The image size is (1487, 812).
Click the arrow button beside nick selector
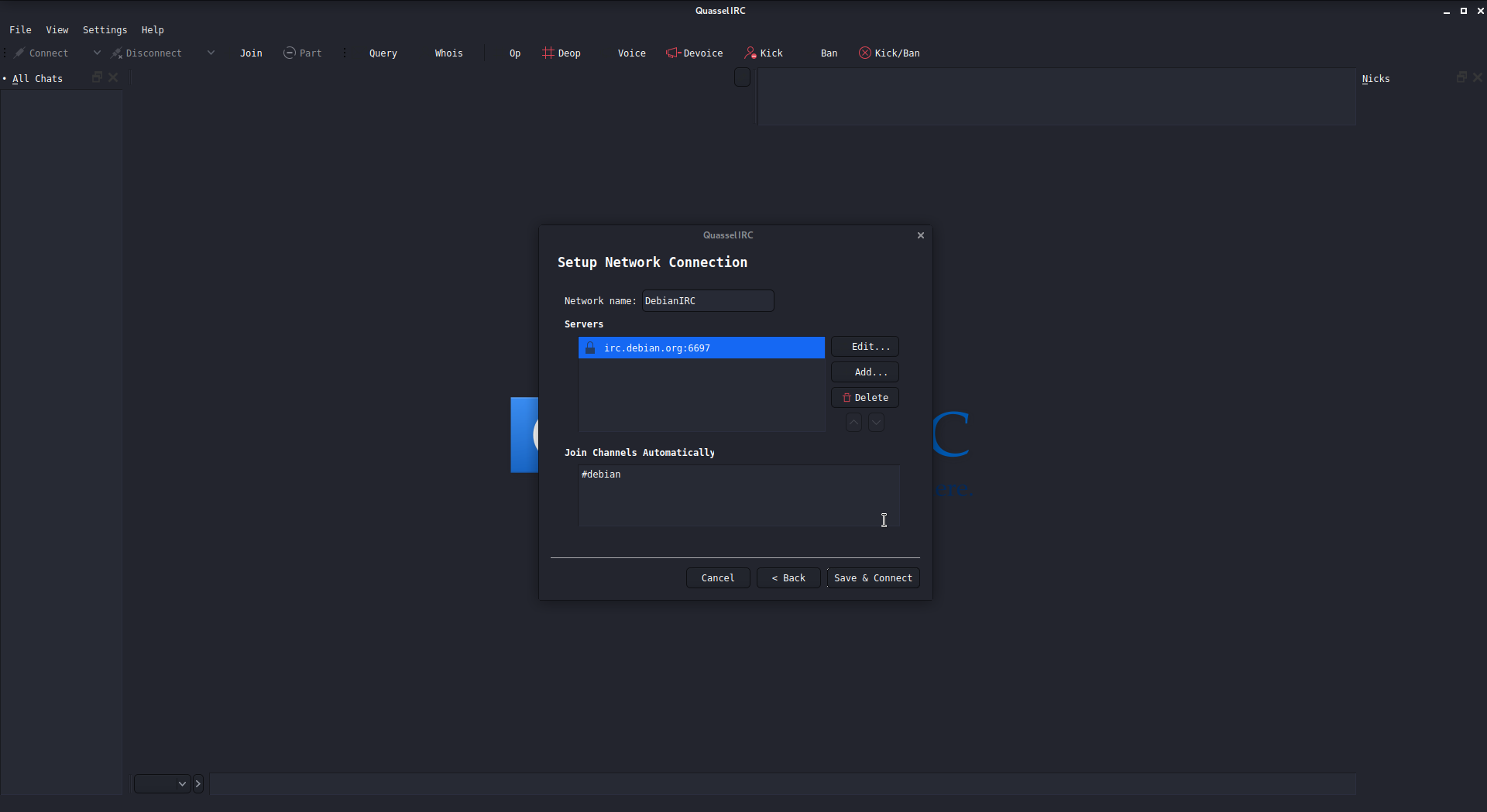tap(198, 784)
